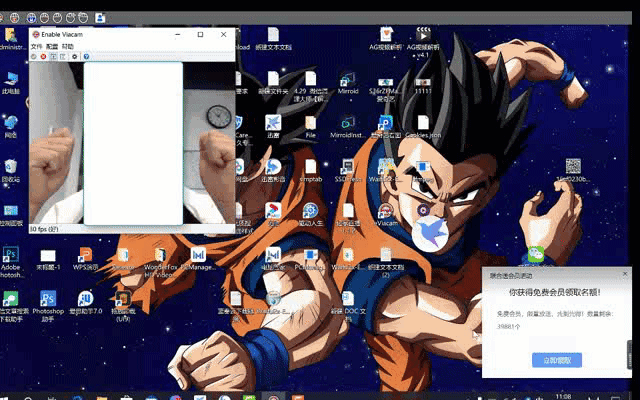Click the white tracking area in Viacam

(133, 143)
